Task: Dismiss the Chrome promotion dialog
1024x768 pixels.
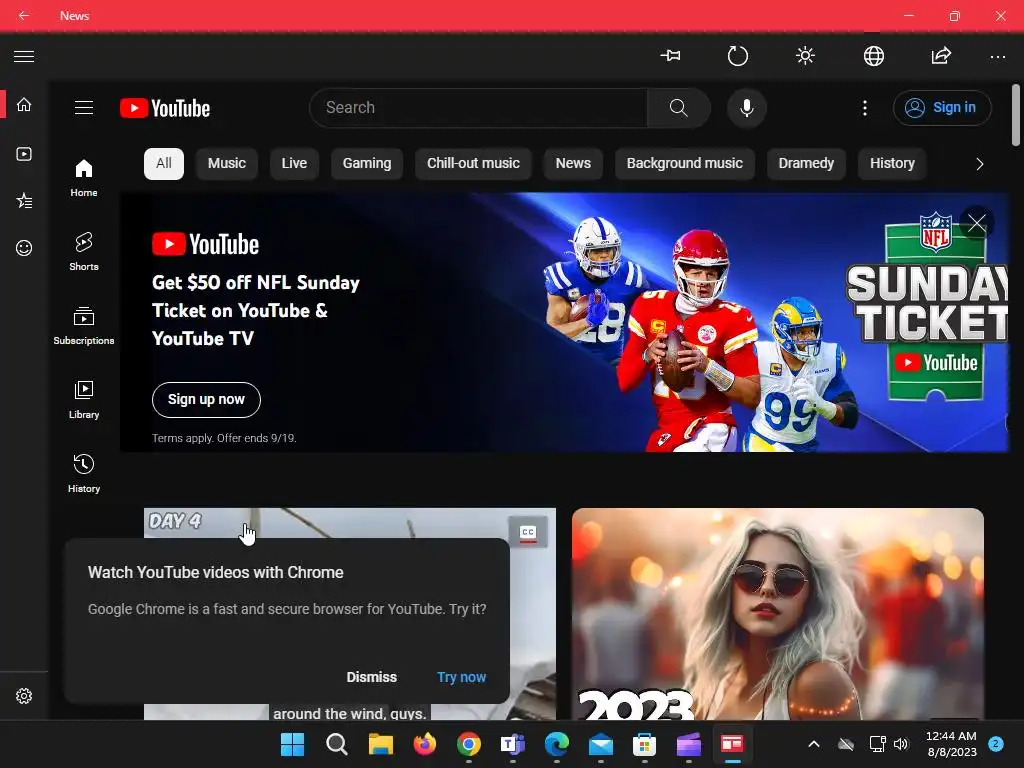Action: (x=372, y=677)
